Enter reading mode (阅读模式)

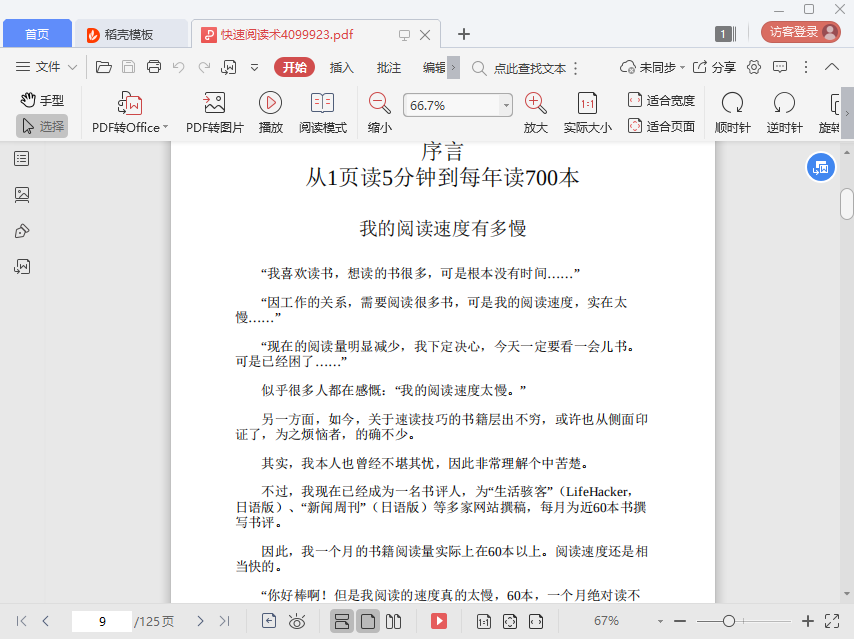322,113
